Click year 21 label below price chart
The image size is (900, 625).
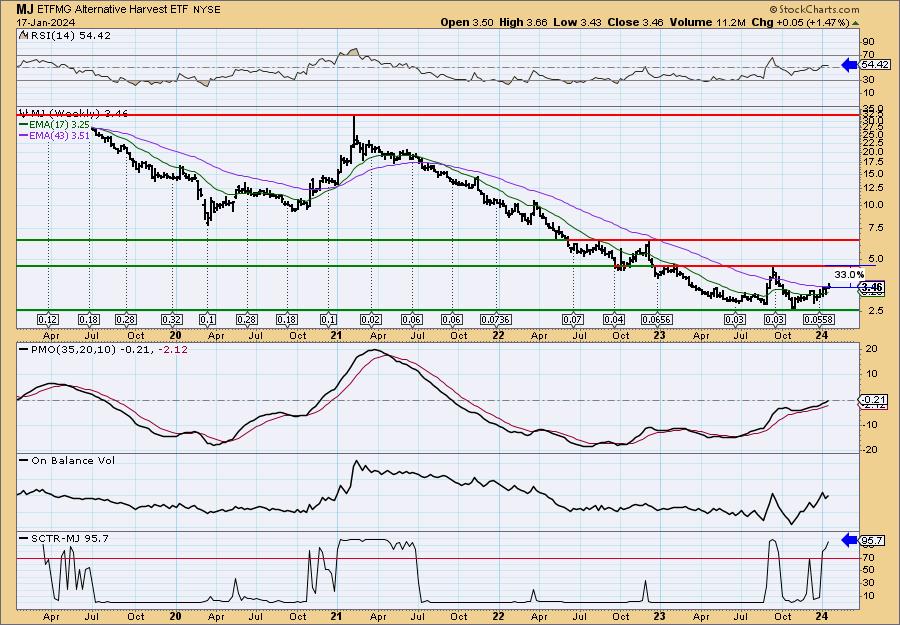tap(336, 336)
